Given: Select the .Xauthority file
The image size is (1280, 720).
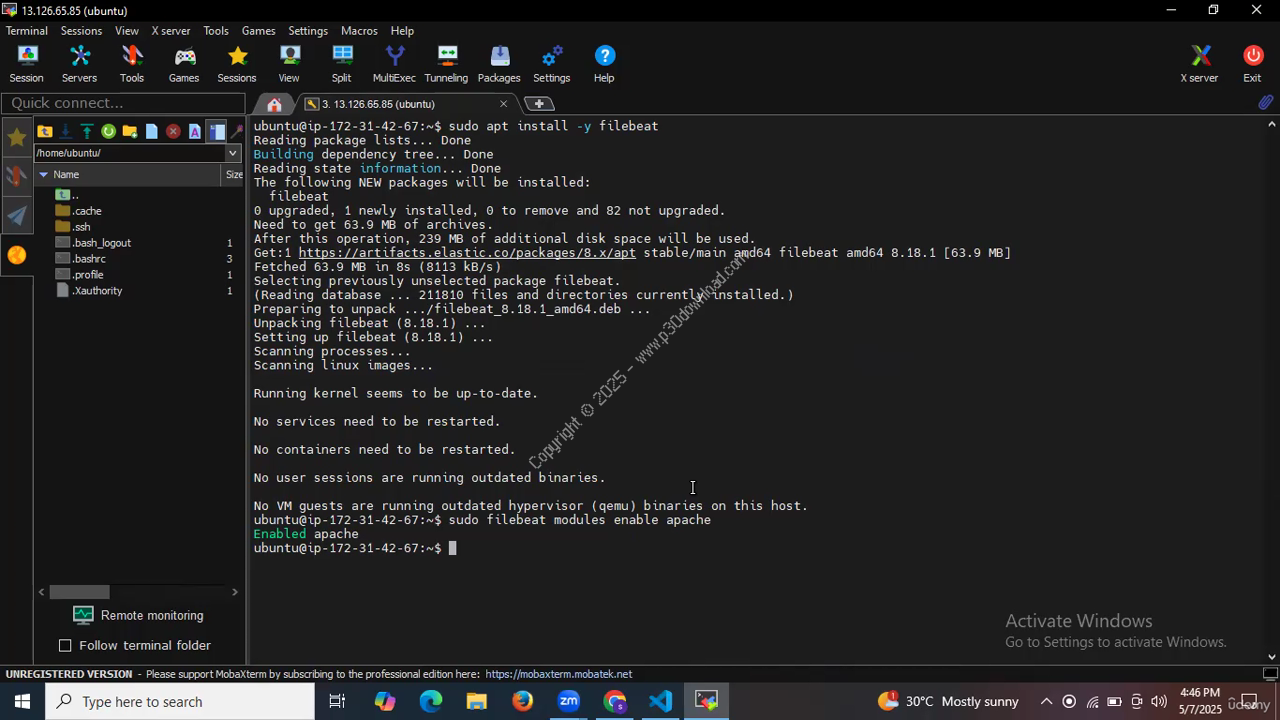Looking at the screenshot, I should coord(97,291).
